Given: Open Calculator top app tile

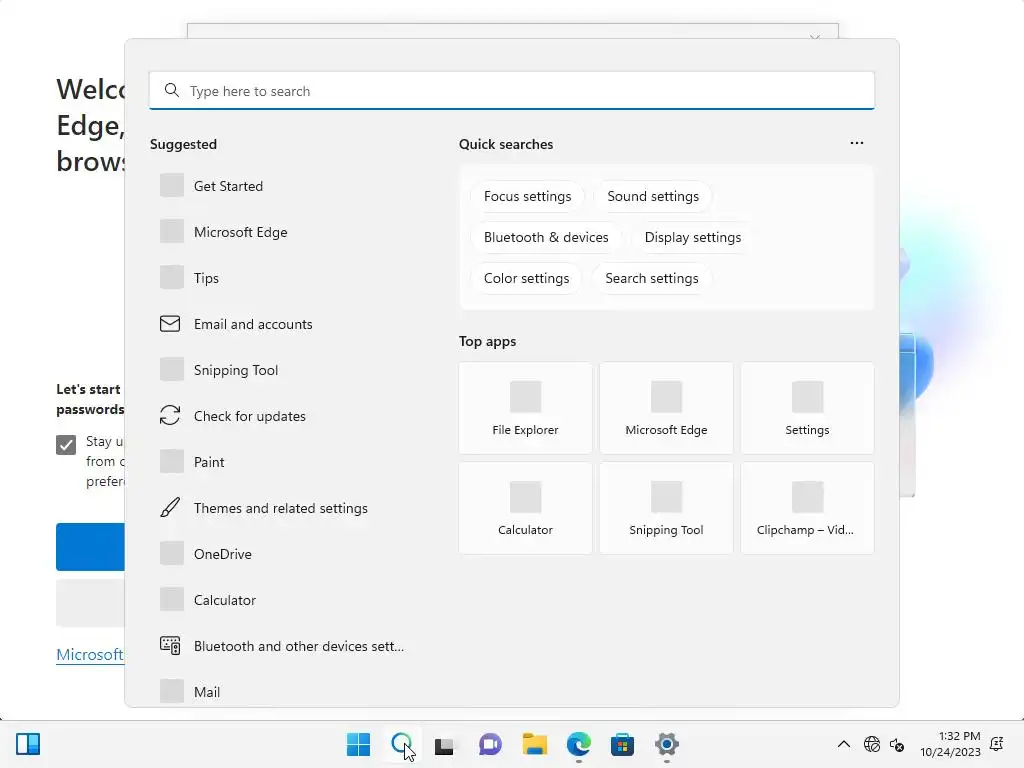Looking at the screenshot, I should [x=525, y=508].
